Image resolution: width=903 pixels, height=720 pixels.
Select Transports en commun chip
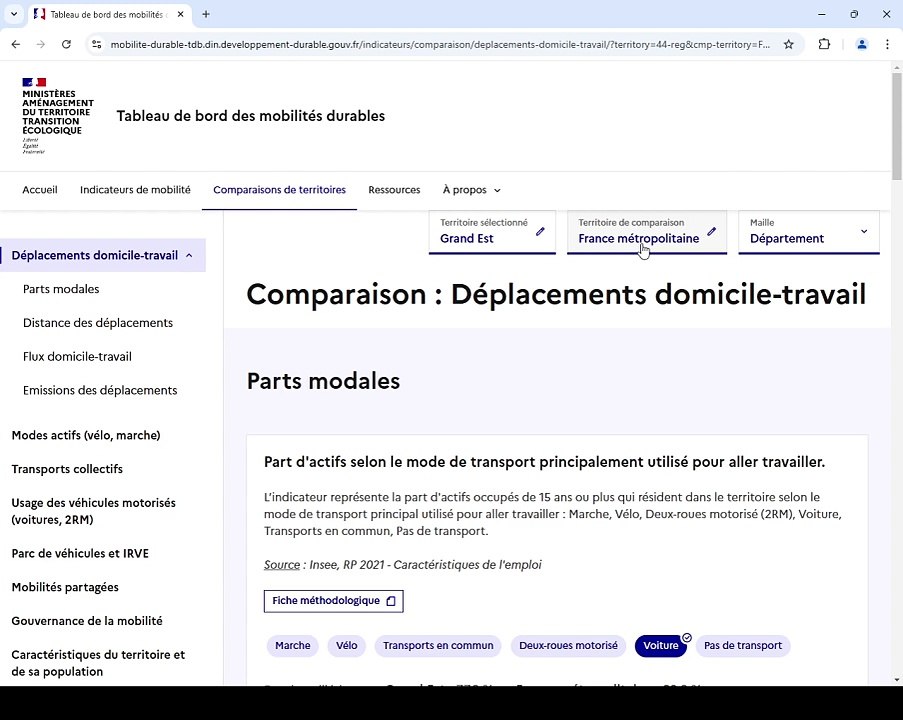438,646
